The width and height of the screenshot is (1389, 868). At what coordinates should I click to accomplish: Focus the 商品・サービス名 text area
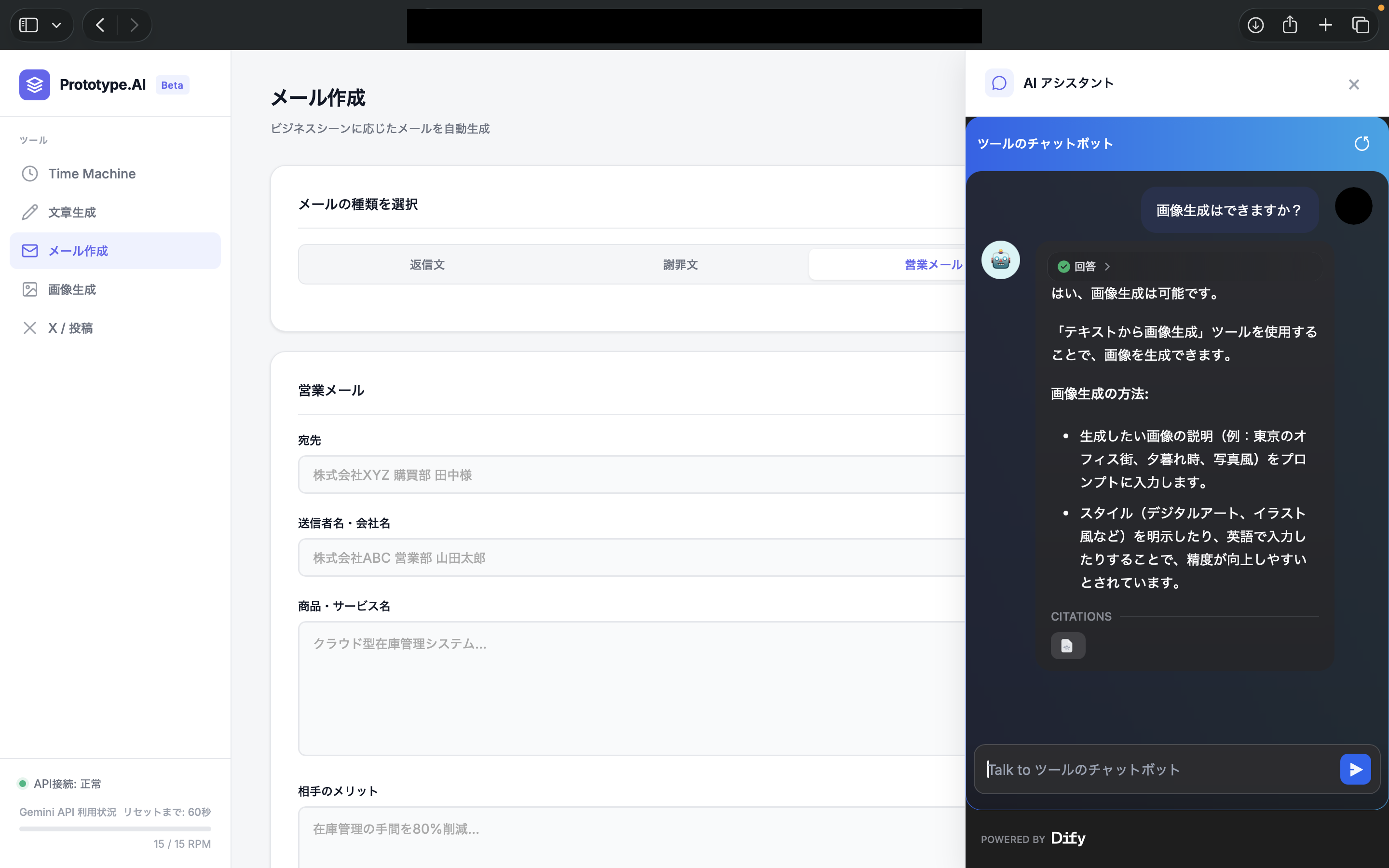point(631,688)
